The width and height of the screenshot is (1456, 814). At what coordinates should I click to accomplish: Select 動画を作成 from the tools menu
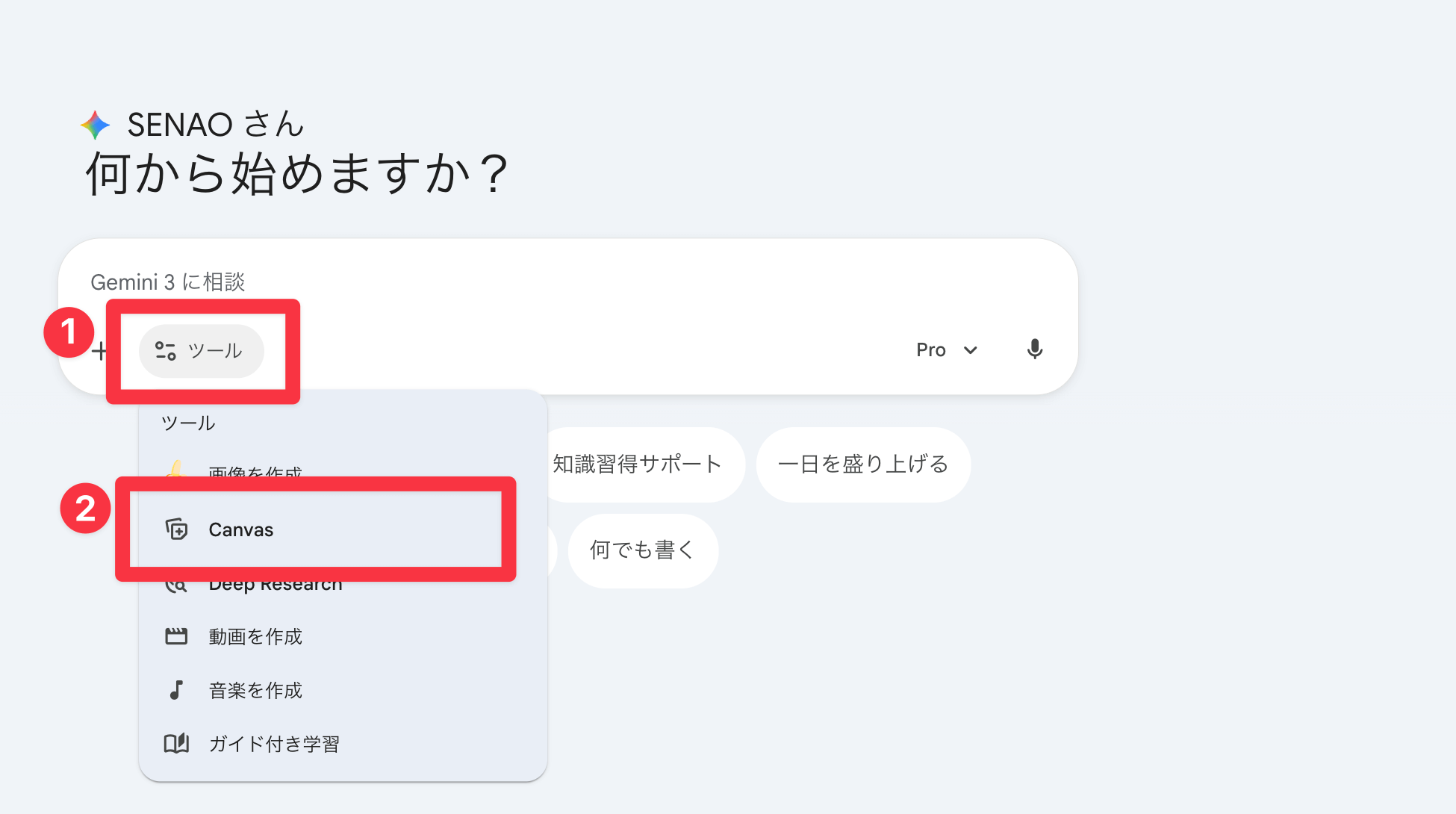(255, 636)
